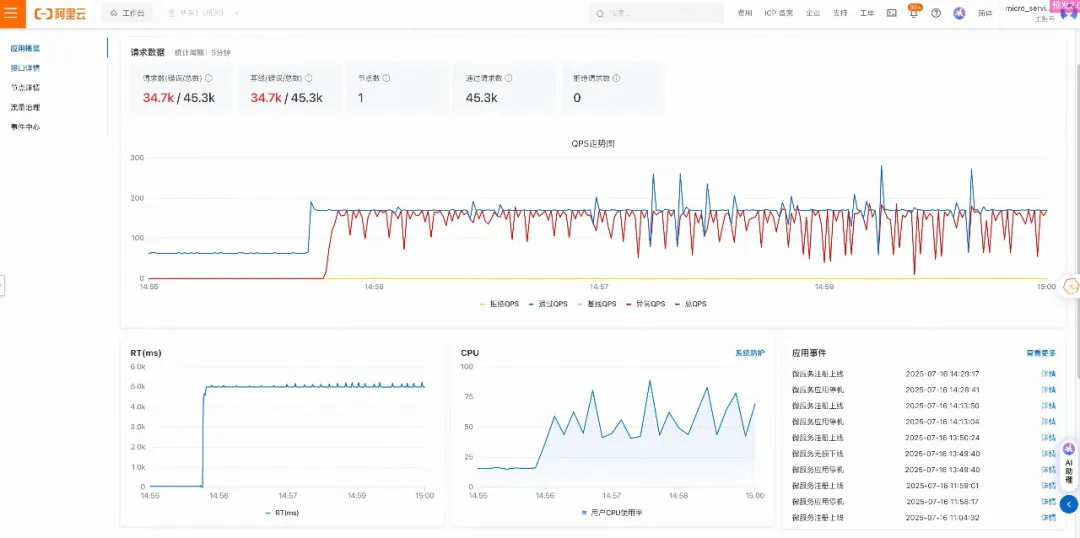Click 系统防护 link on CPU panel
The width and height of the screenshot is (1080, 538).
coord(749,353)
